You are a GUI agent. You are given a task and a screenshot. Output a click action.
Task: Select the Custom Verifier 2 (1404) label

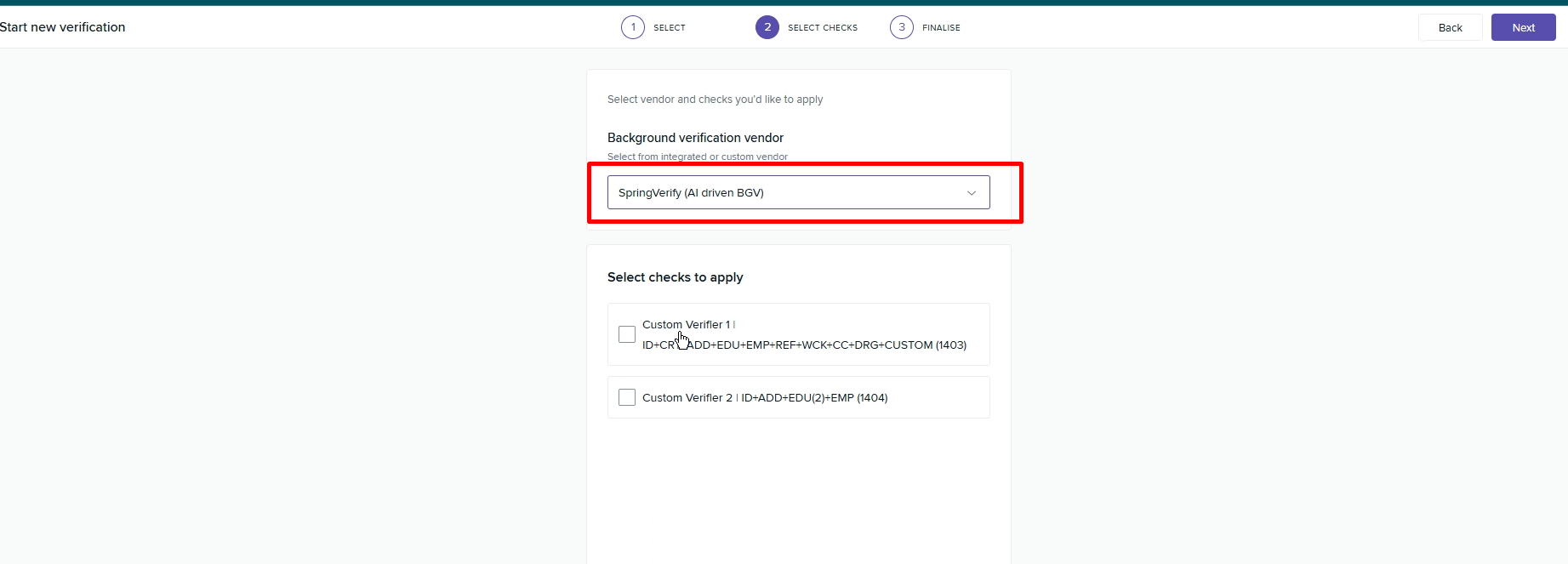point(765,397)
